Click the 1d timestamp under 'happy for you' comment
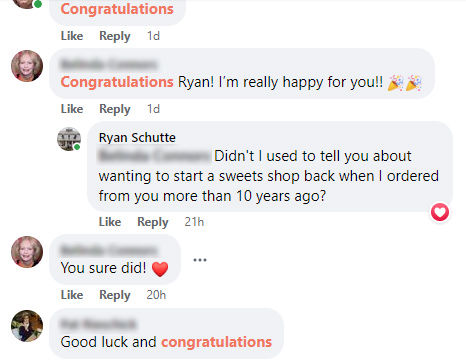 pyautogui.click(x=153, y=109)
